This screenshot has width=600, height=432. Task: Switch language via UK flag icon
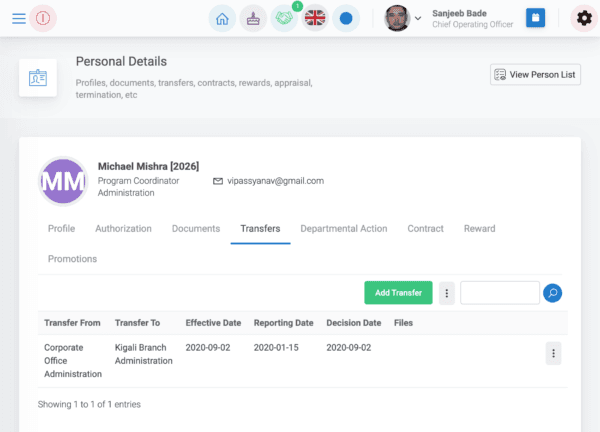pyautogui.click(x=315, y=18)
